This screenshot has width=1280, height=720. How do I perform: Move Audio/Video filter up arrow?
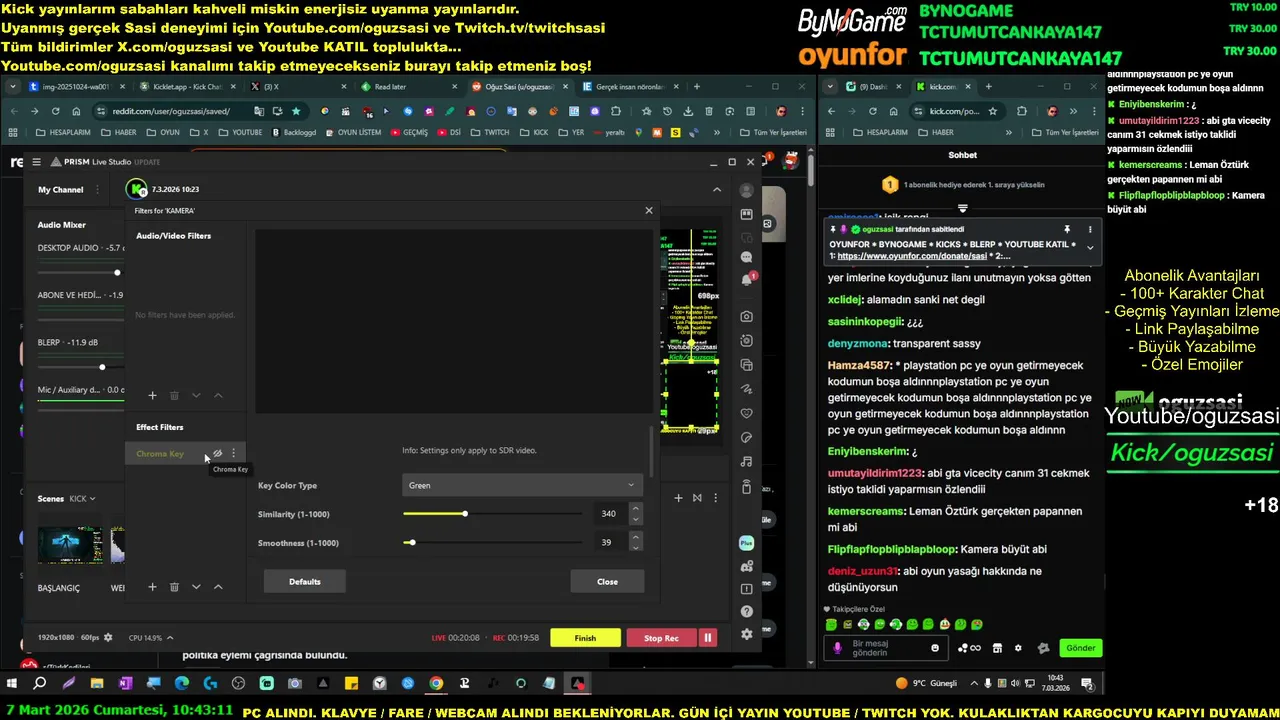[218, 396]
